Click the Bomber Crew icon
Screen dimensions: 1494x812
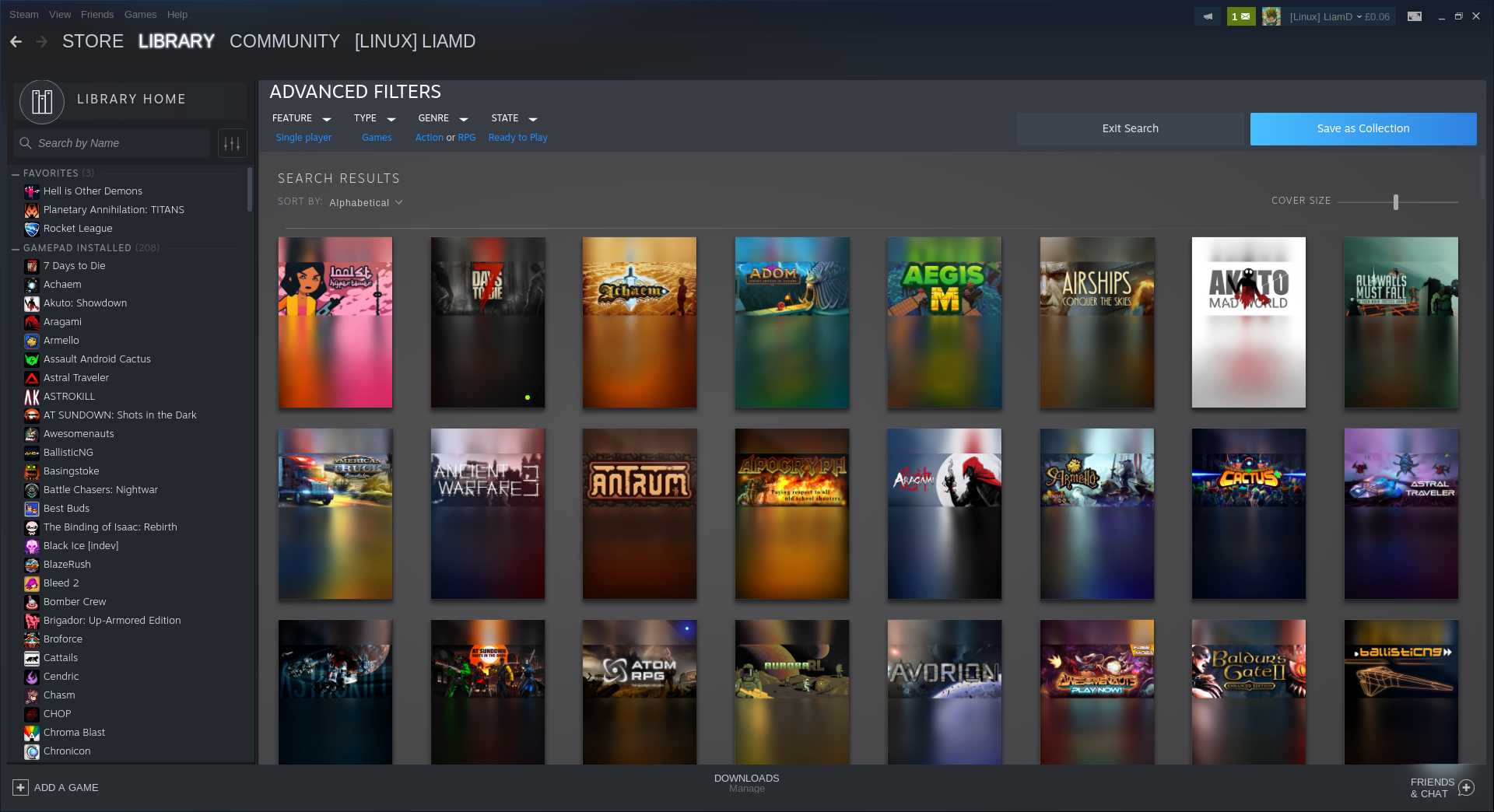pos(32,602)
